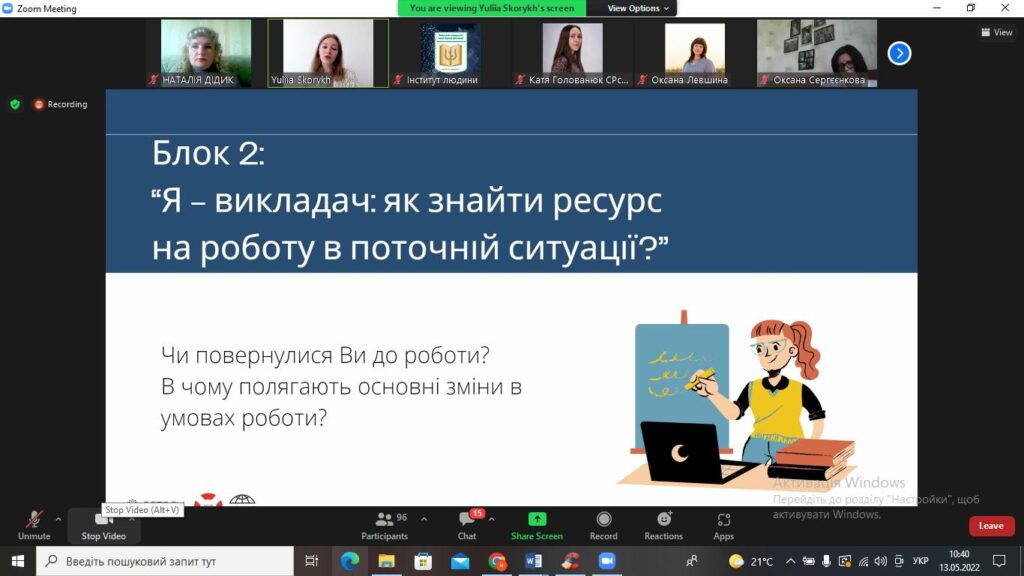Change layout with the View button

click(996, 32)
